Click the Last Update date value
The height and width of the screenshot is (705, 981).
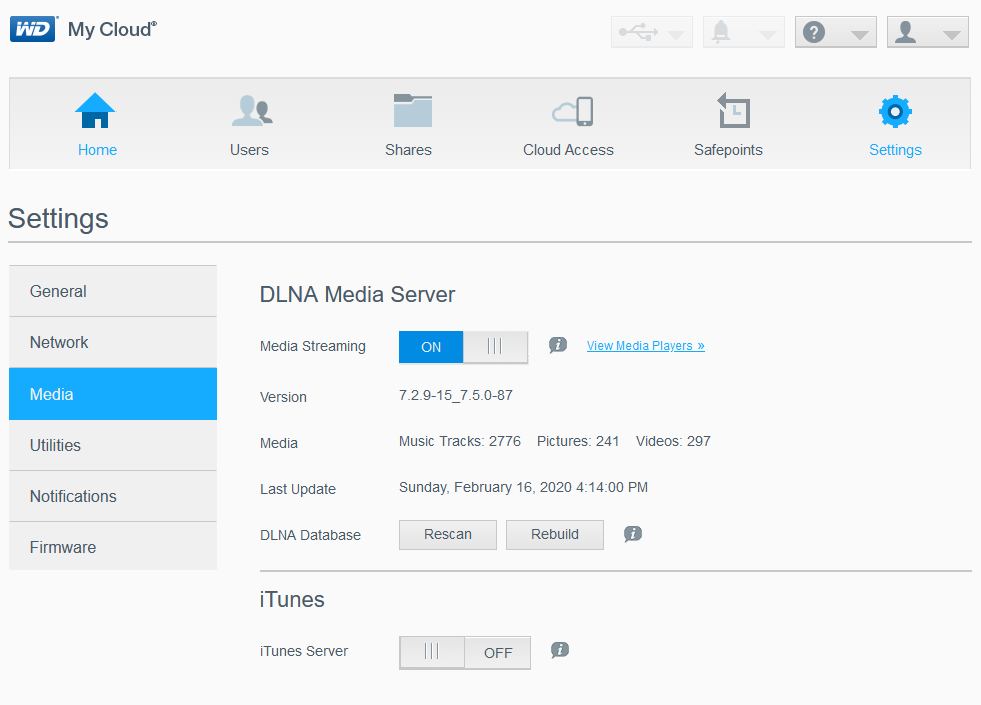524,487
